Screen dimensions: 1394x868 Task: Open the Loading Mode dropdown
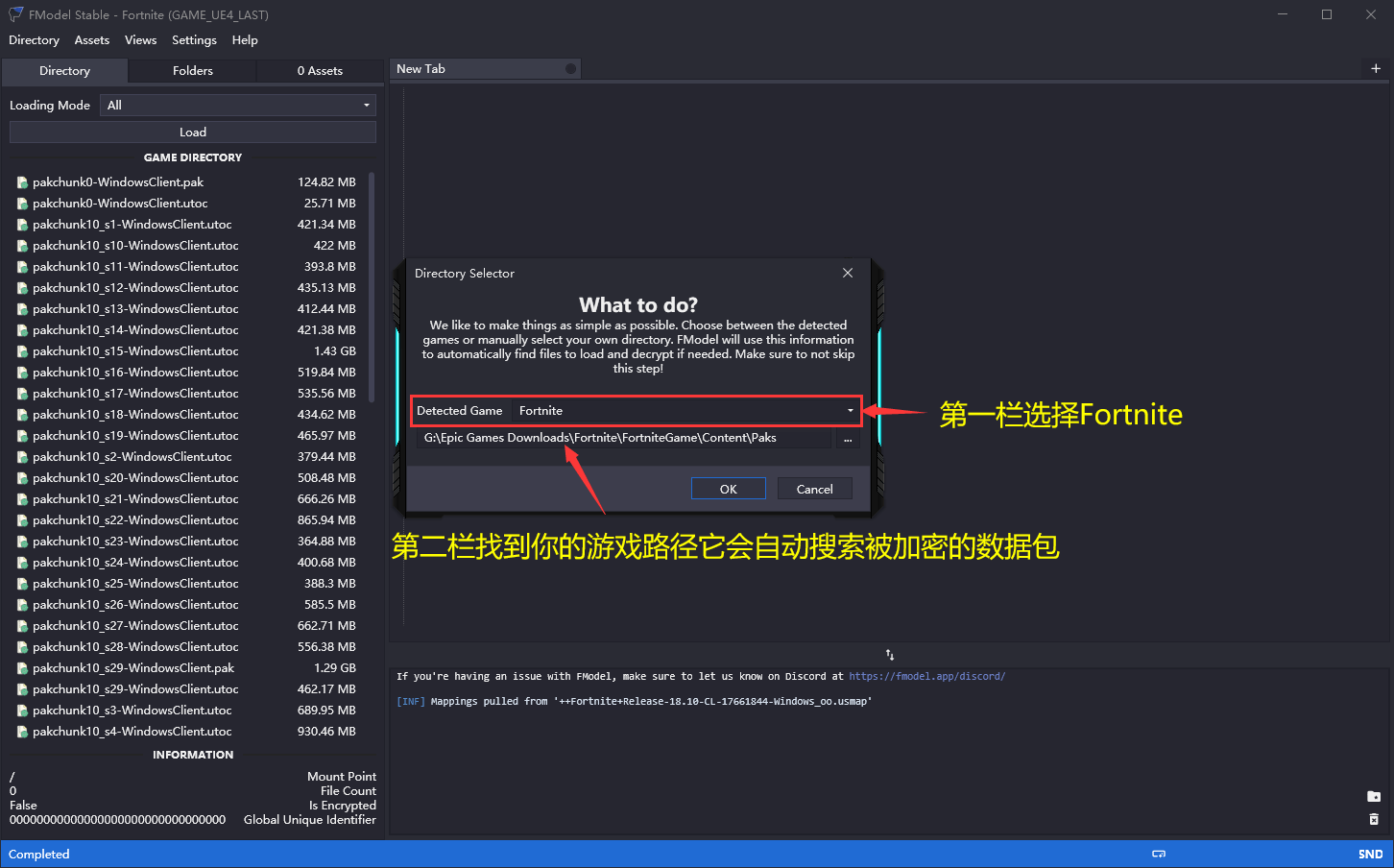point(238,106)
